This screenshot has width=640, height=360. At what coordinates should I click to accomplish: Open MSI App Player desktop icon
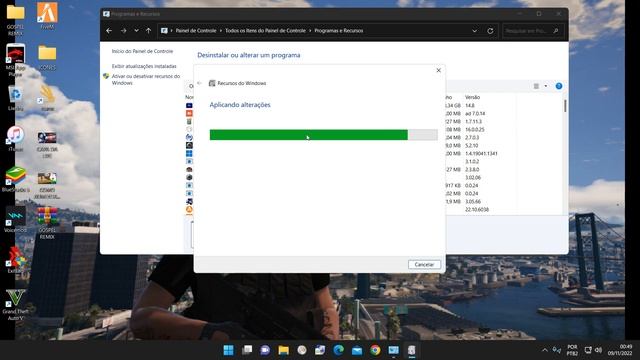16,60
